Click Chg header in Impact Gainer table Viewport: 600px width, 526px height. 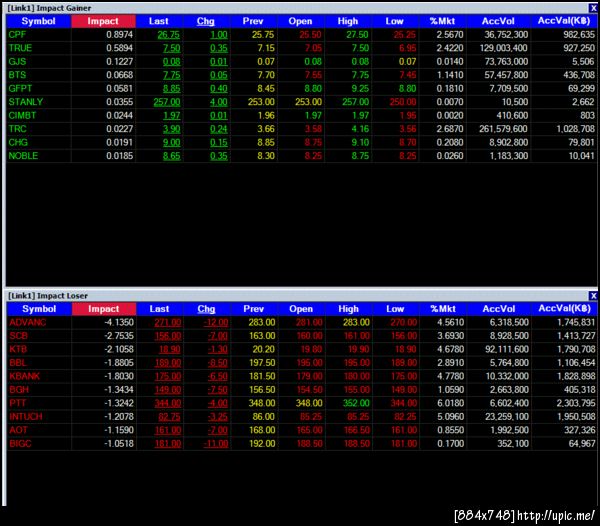206,21
